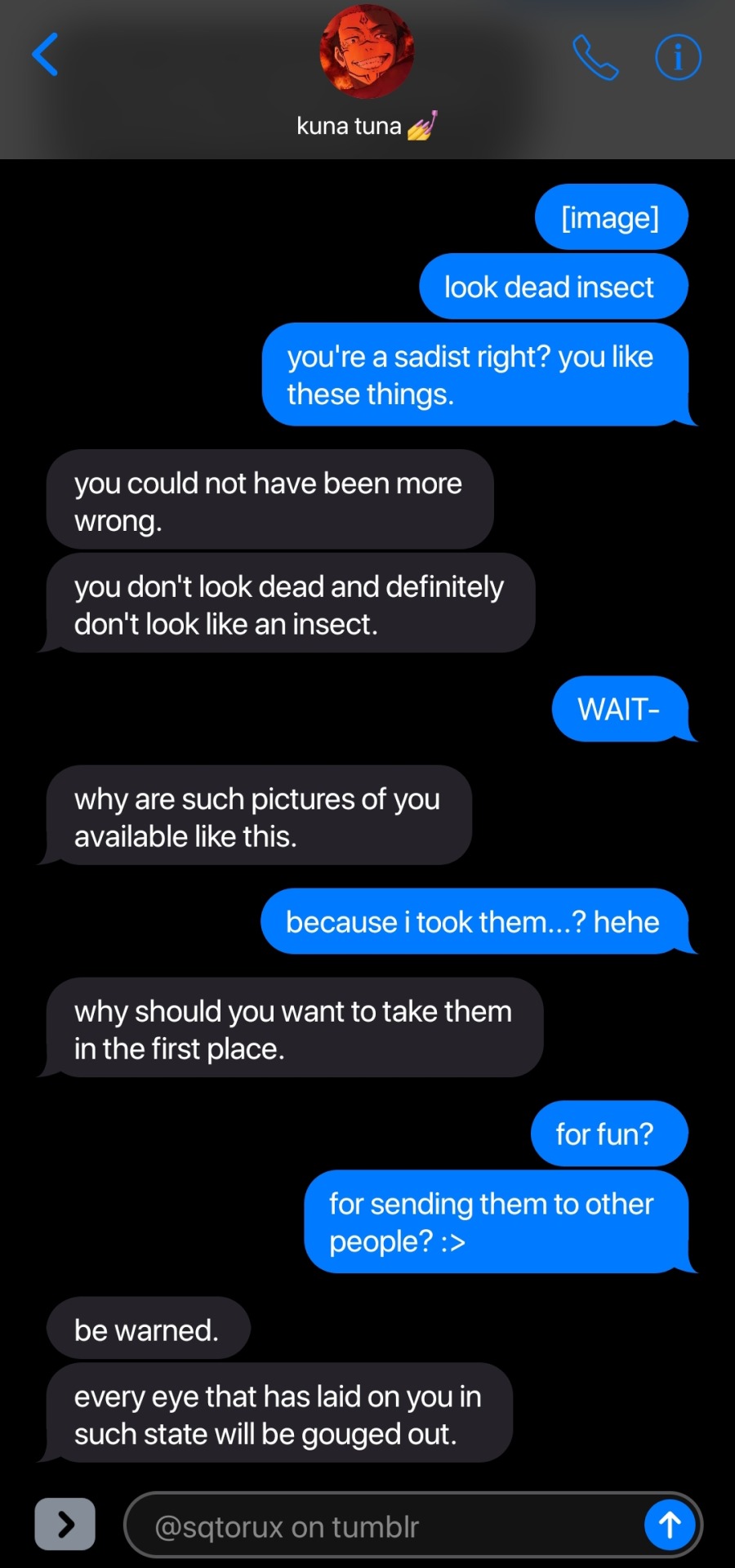
Task: Start a phone call with kuna tuna
Action: [x=595, y=57]
